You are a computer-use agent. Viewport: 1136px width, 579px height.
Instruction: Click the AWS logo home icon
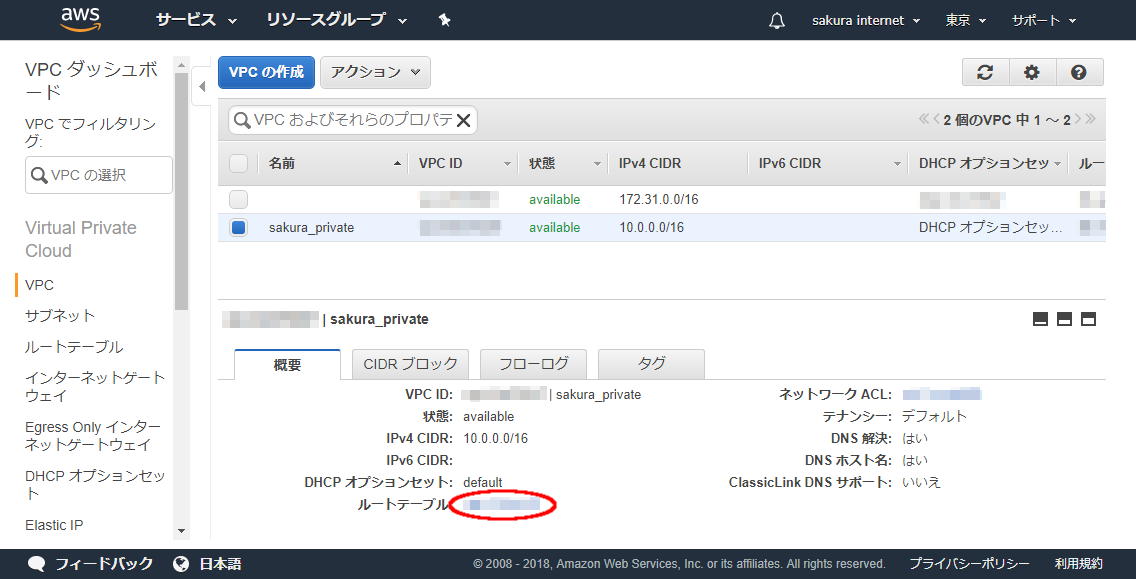click(x=80, y=19)
